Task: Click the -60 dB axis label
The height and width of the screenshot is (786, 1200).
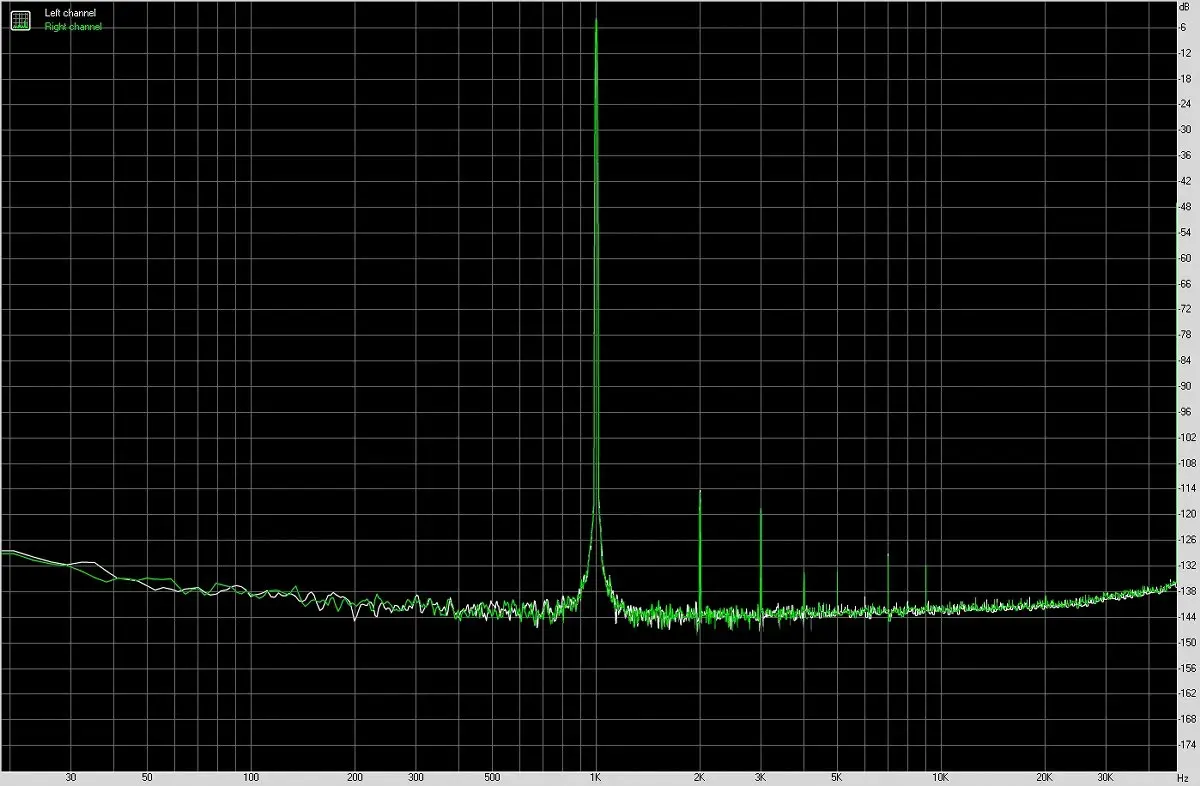Action: (x=1188, y=257)
